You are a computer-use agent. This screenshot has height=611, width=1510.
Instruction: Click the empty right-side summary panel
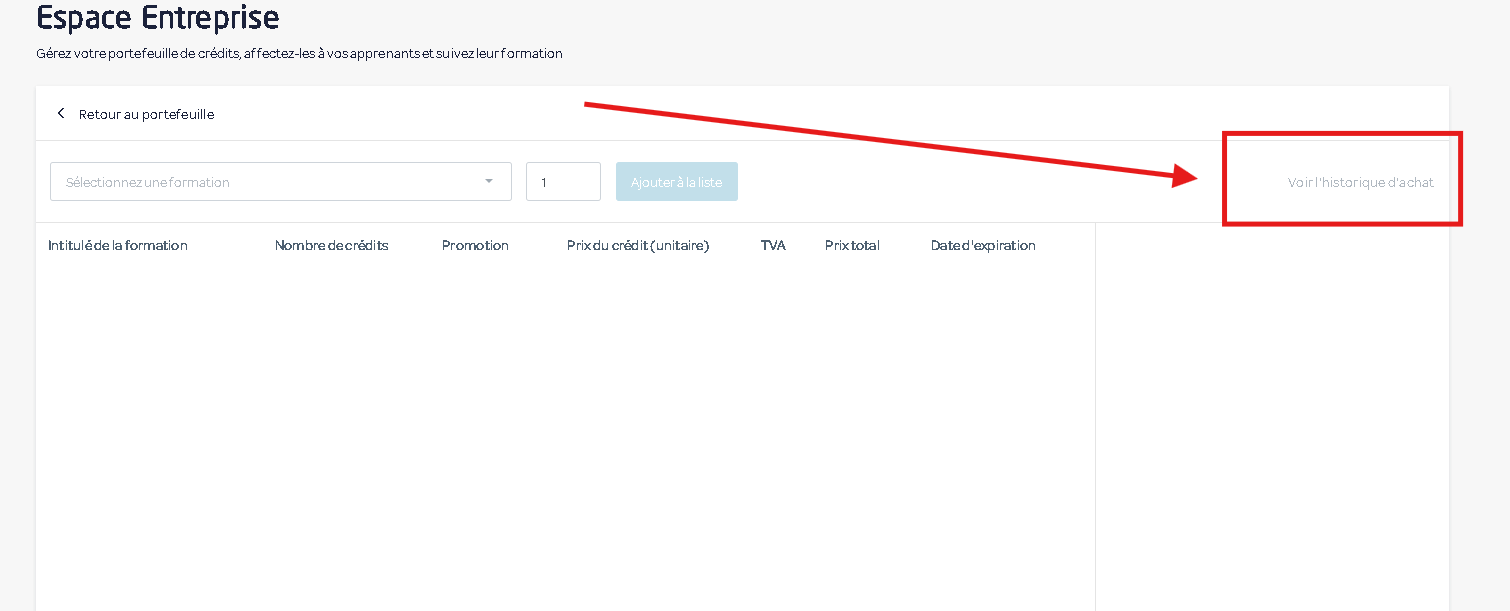coord(1270,420)
